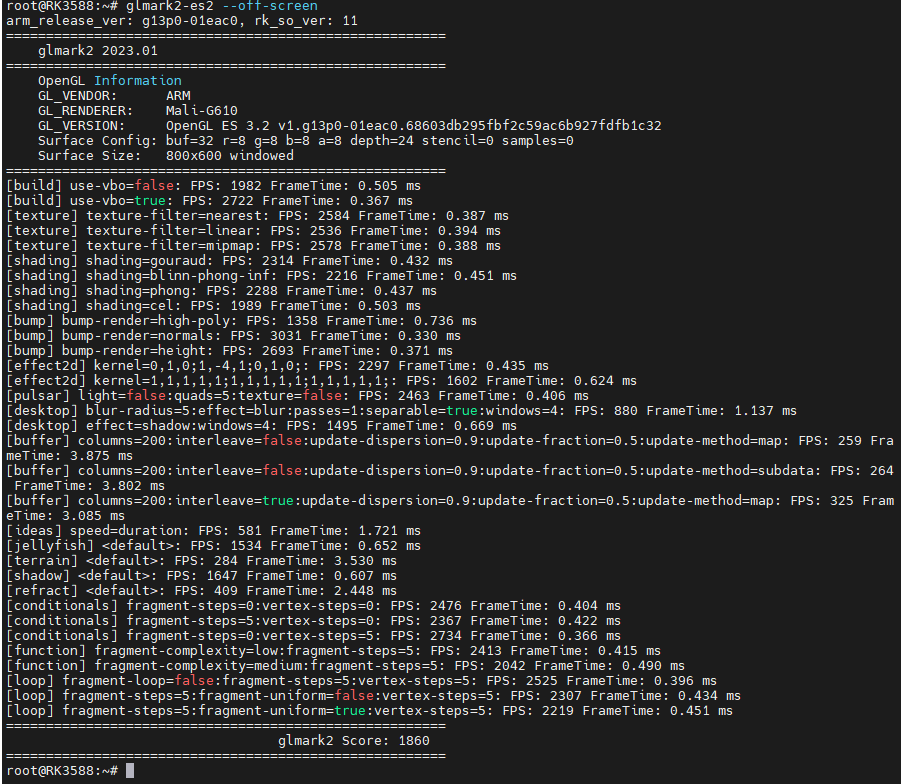Click the cursor at the final root@RK3588 prompt
The image size is (901, 784).
(x=130, y=770)
